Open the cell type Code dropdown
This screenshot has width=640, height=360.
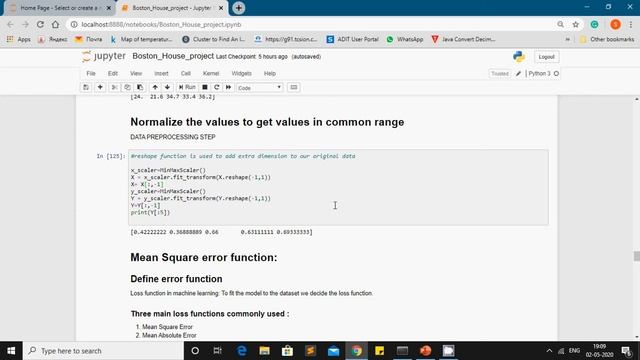pyautogui.click(x=260, y=88)
